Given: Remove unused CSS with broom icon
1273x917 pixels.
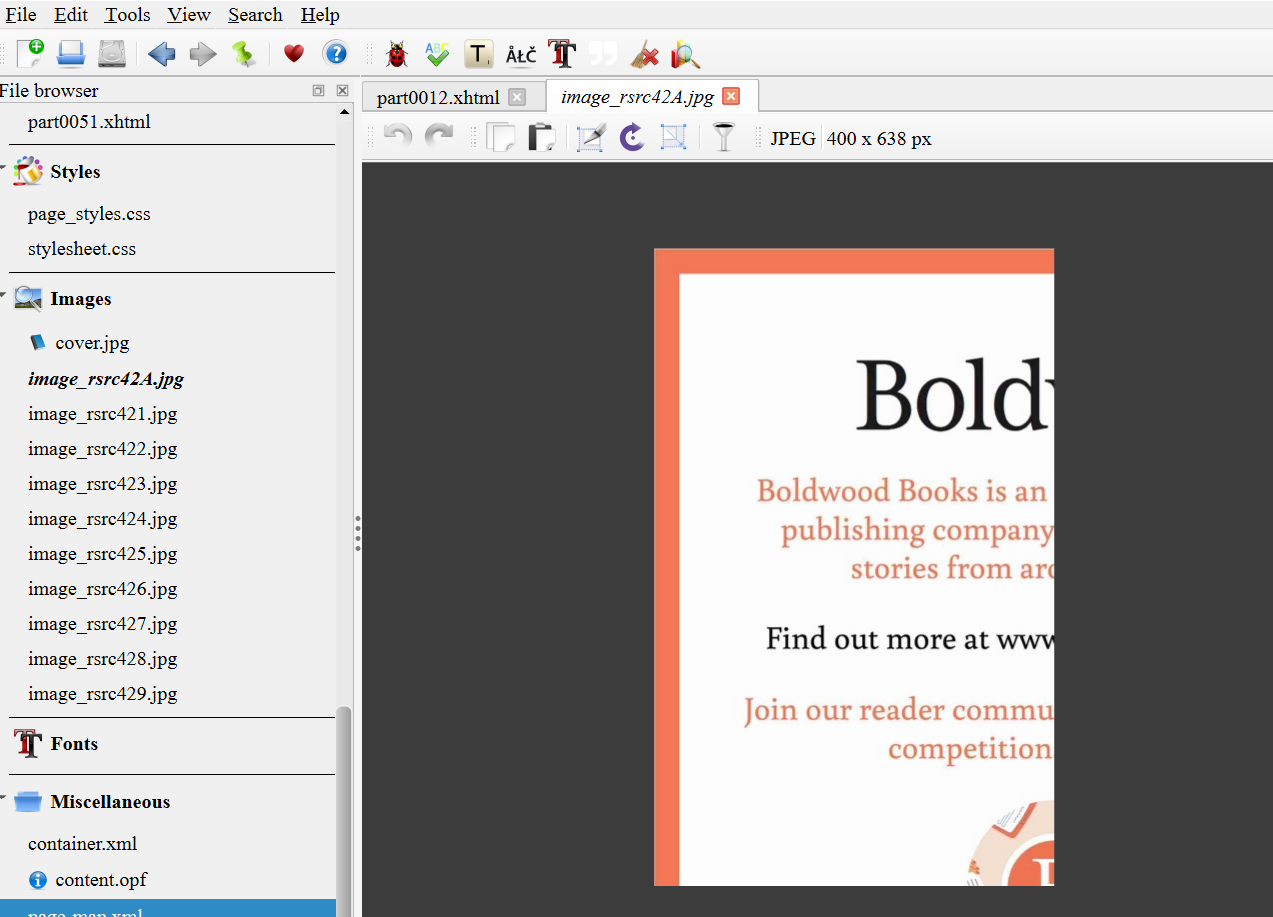Looking at the screenshot, I should 645,54.
